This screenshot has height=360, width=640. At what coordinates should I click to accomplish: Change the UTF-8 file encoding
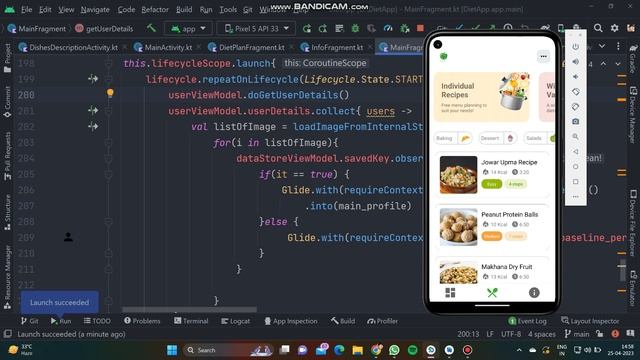pos(511,334)
